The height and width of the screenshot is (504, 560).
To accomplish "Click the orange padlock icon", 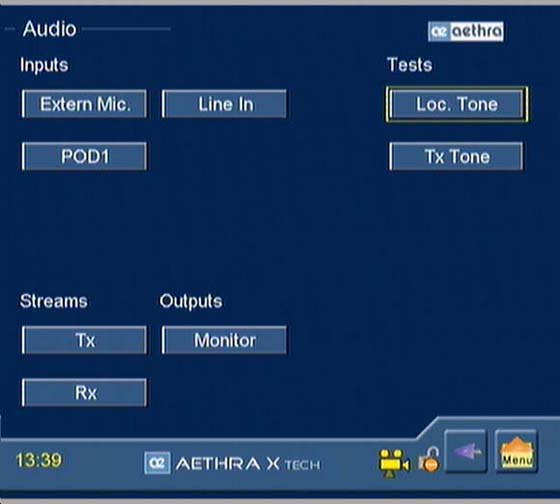I will click(x=429, y=460).
